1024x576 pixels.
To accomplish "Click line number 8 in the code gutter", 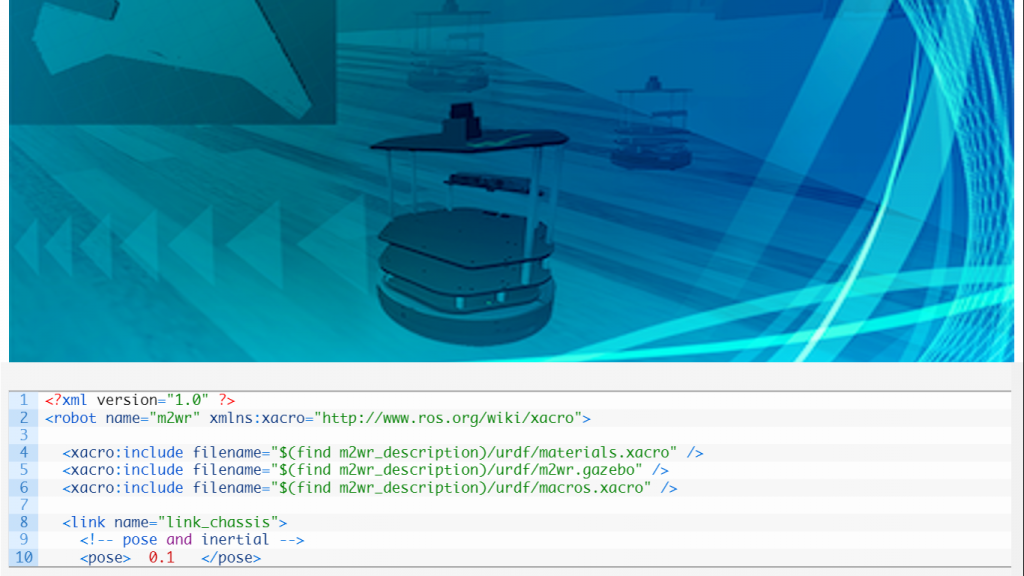I will click(x=24, y=522).
